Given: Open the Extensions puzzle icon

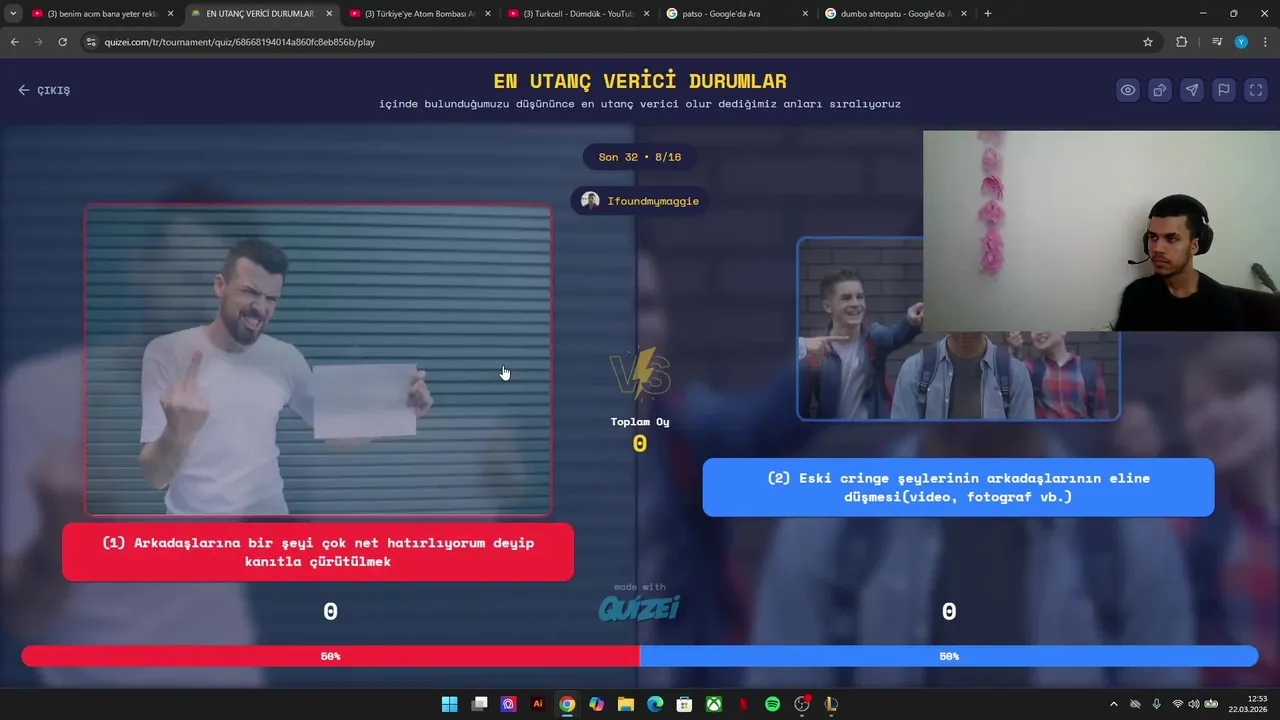Looking at the screenshot, I should click(1182, 42).
